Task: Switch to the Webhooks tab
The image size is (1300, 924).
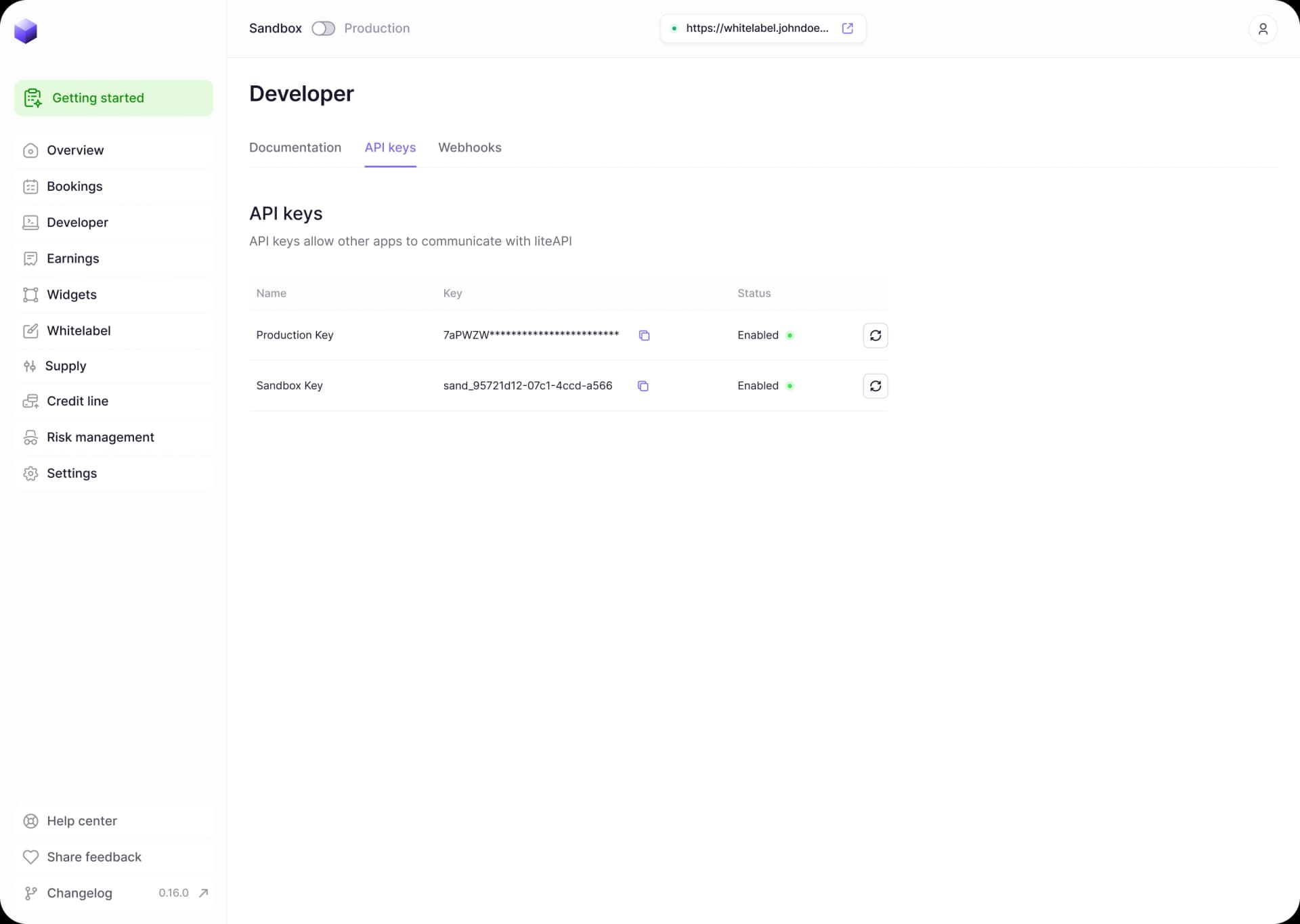Action: pyautogui.click(x=469, y=148)
